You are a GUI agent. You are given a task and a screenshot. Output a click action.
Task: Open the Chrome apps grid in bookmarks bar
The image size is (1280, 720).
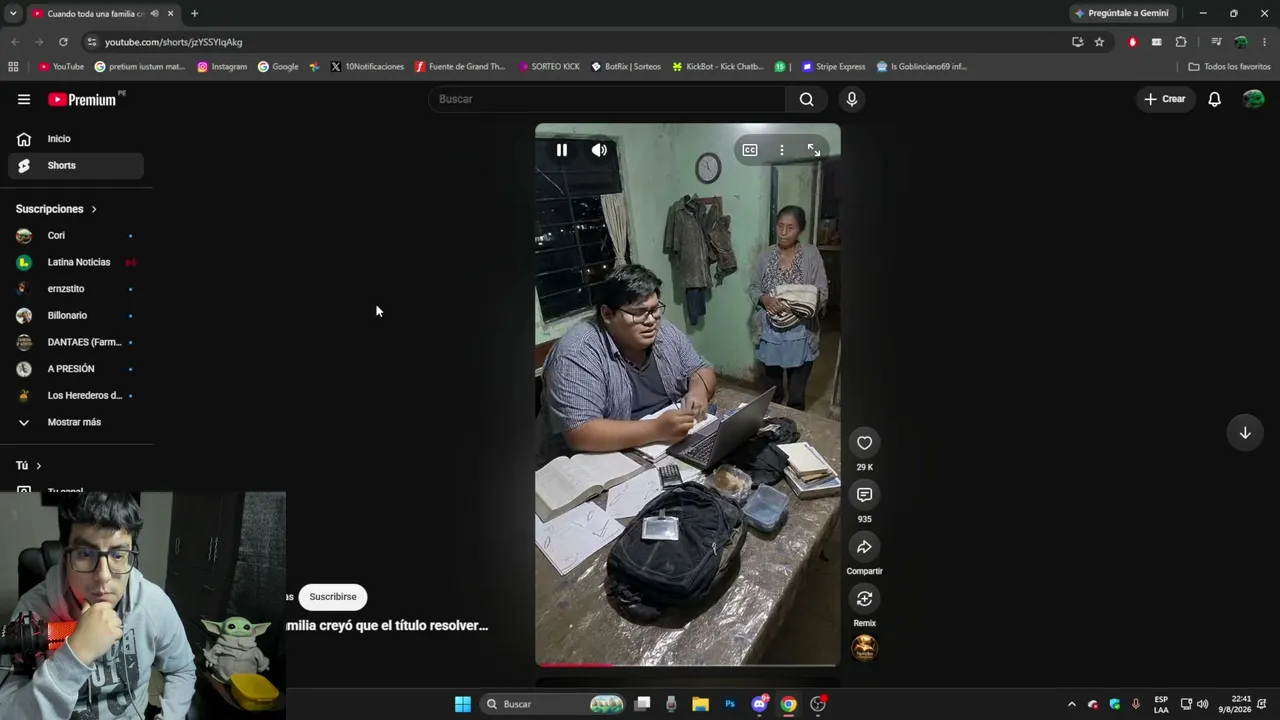13,67
